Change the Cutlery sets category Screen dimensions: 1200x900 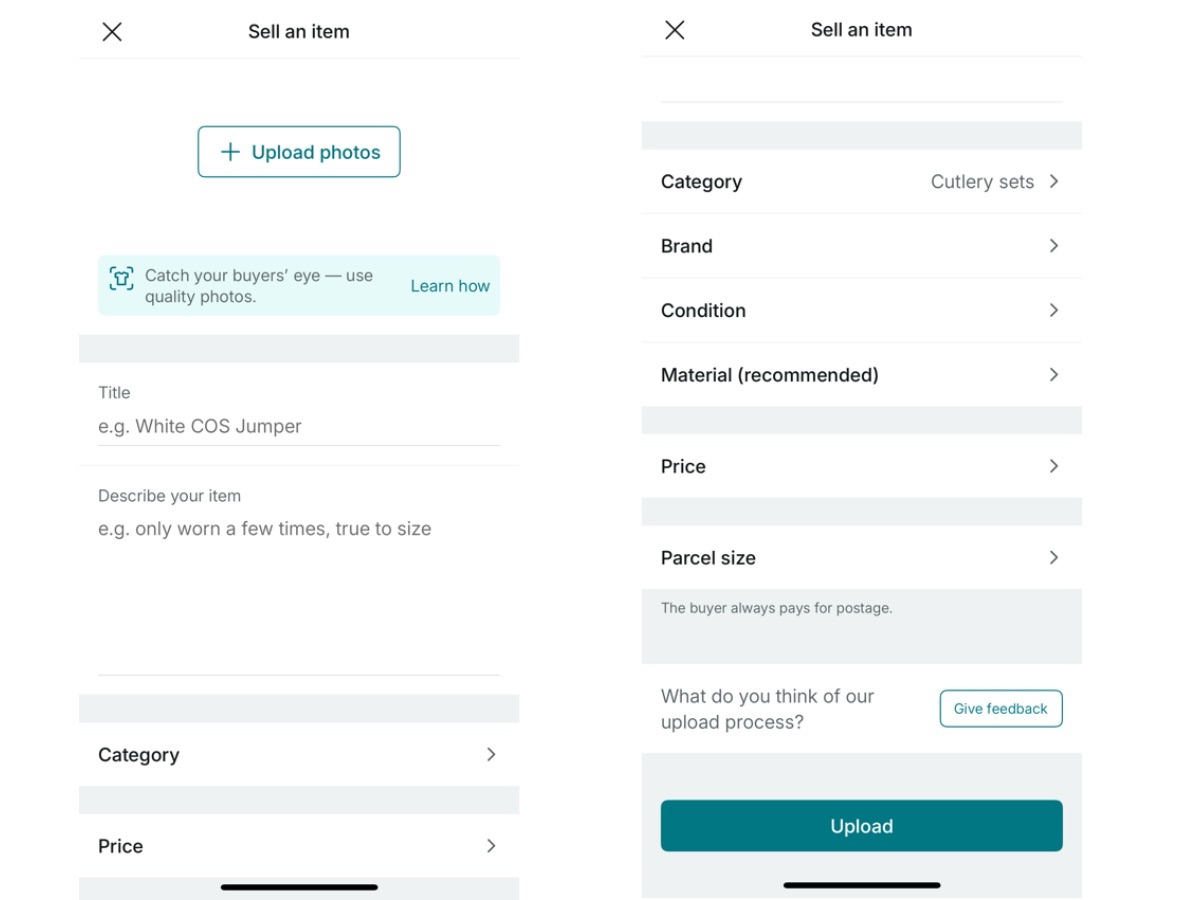tap(982, 182)
